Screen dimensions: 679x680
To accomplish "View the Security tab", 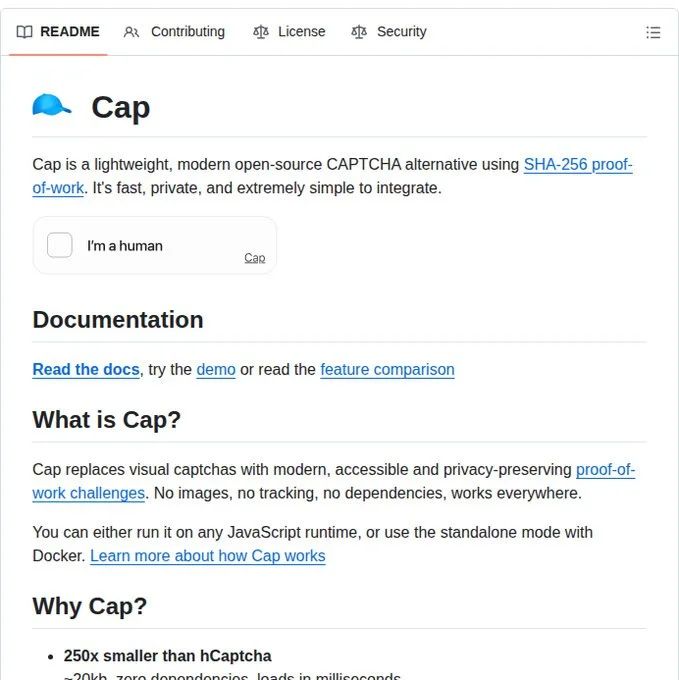I will (x=389, y=32).
